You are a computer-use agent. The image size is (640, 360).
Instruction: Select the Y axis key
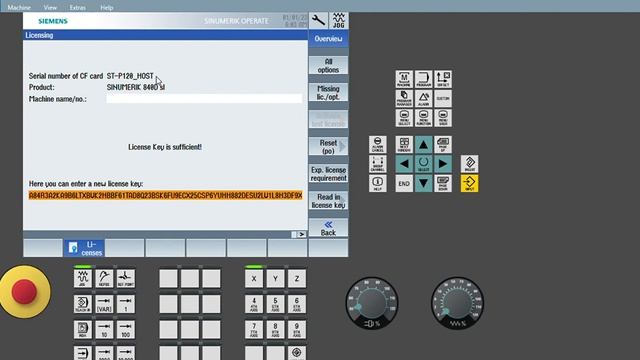click(275, 278)
